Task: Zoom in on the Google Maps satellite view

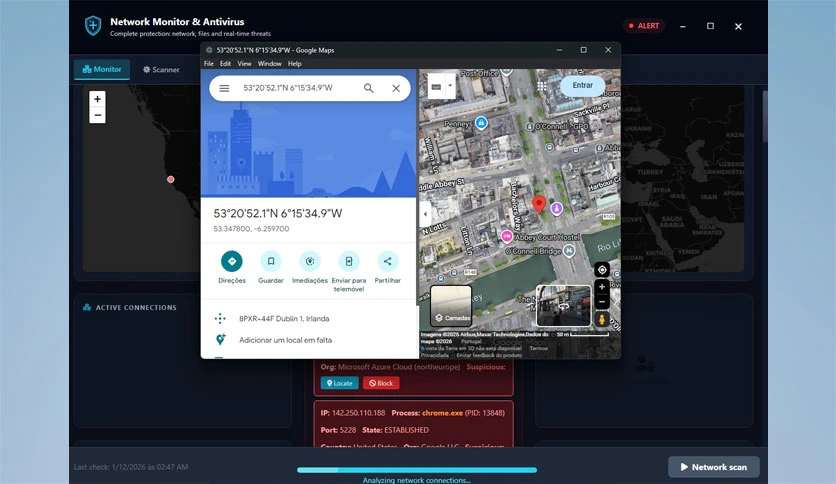Action: tap(602, 287)
